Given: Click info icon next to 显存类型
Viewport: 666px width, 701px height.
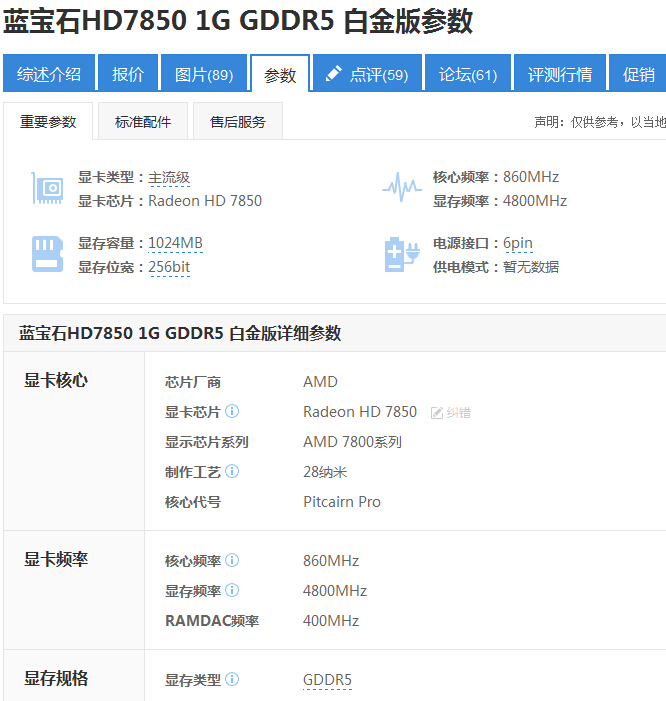Looking at the screenshot, I should coord(232,679).
